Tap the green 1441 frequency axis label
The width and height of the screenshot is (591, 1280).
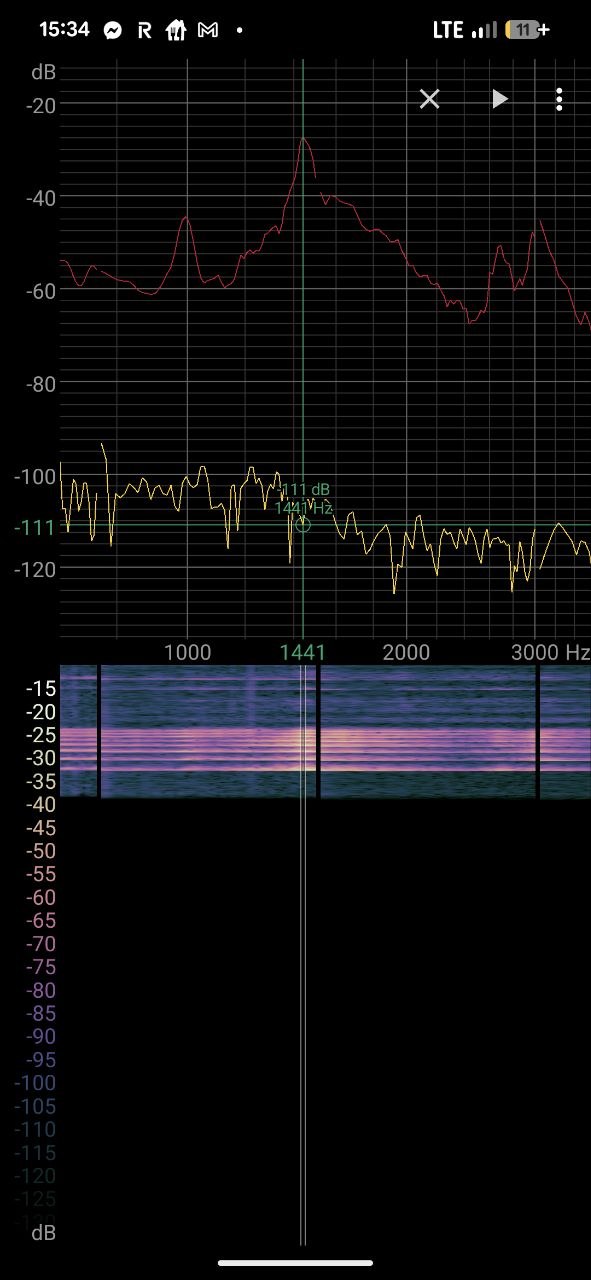click(x=303, y=652)
